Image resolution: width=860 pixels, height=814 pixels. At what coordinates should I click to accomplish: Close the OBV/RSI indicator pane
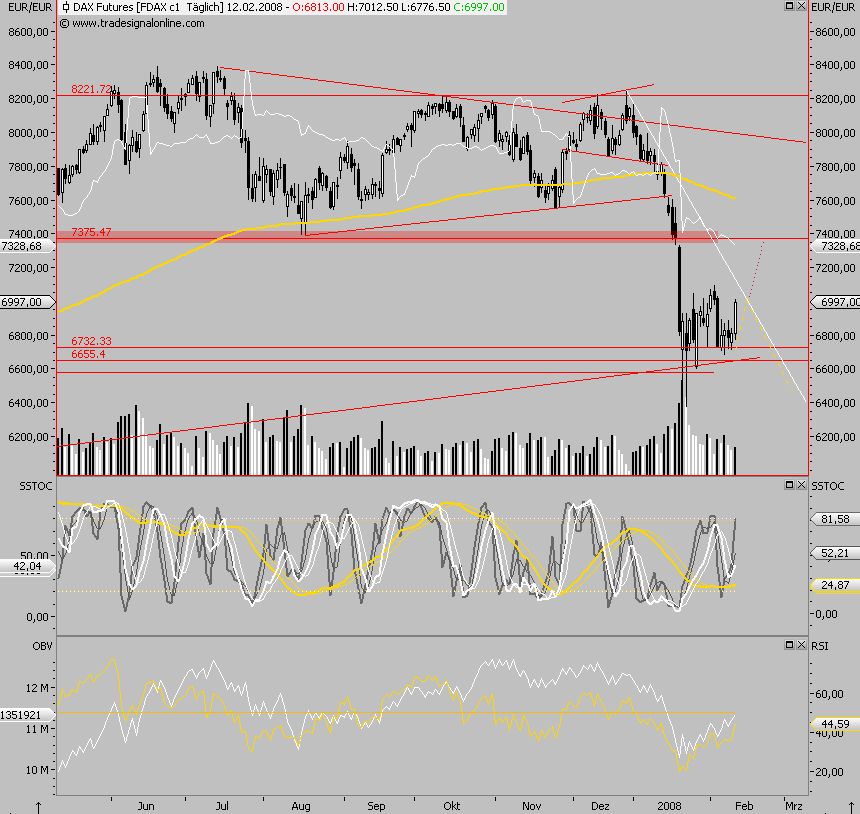click(x=801, y=645)
